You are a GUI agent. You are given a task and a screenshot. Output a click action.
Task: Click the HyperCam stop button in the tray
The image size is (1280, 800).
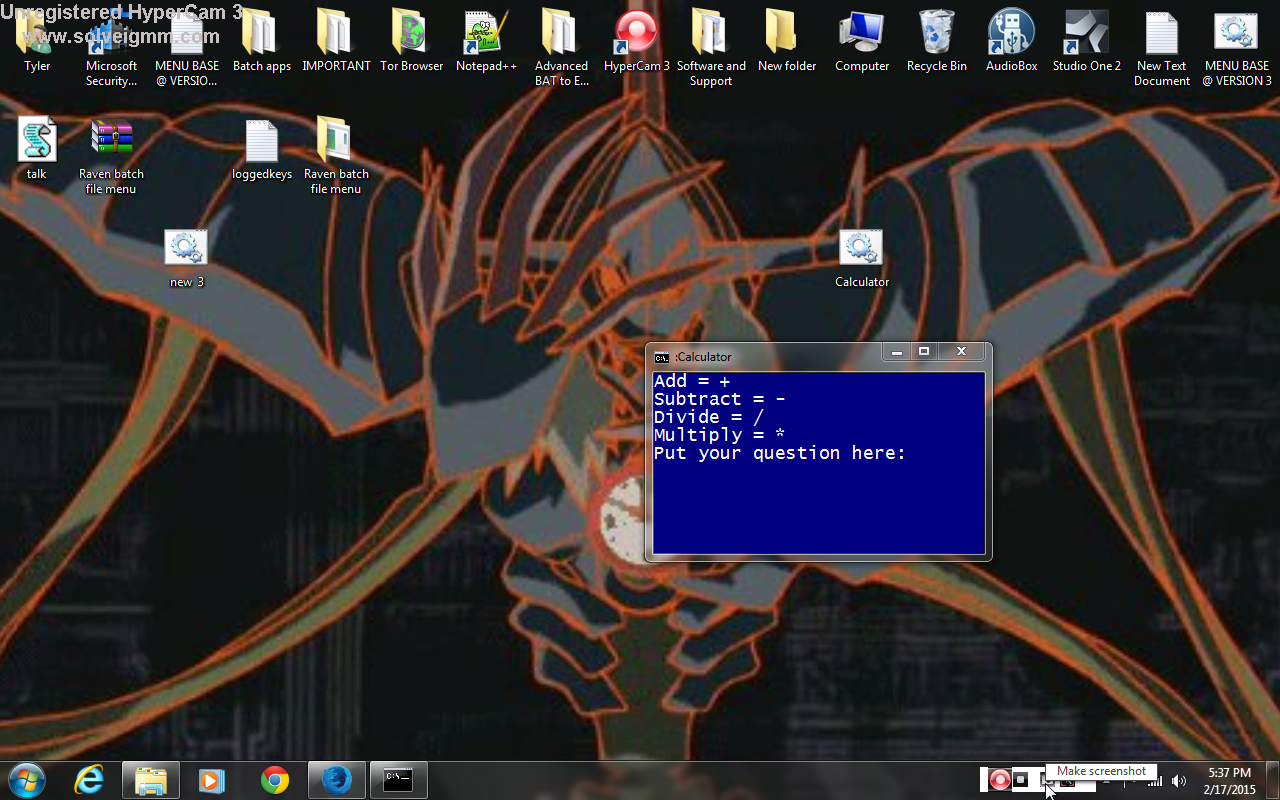(1020, 780)
